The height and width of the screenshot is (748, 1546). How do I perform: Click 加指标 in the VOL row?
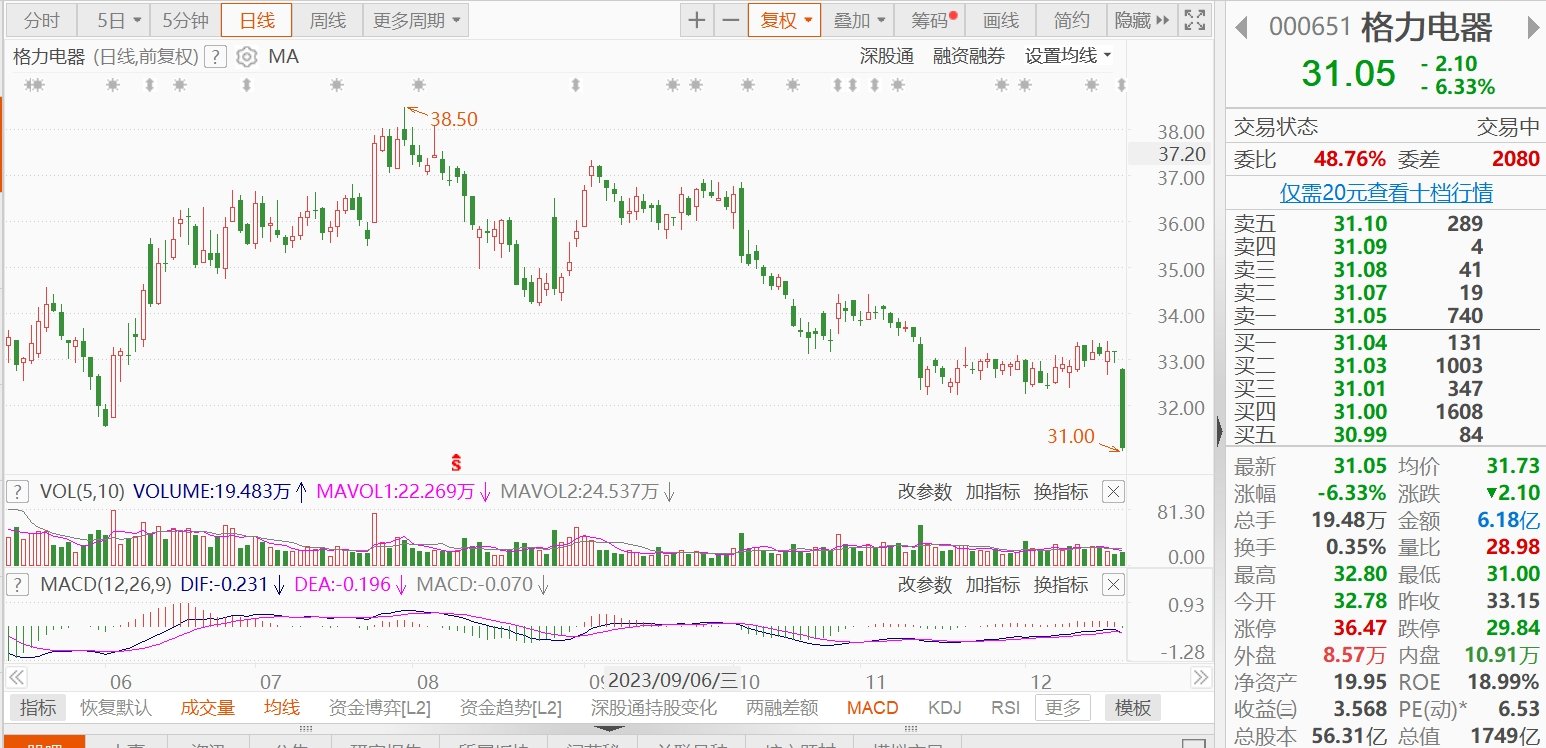(x=993, y=491)
